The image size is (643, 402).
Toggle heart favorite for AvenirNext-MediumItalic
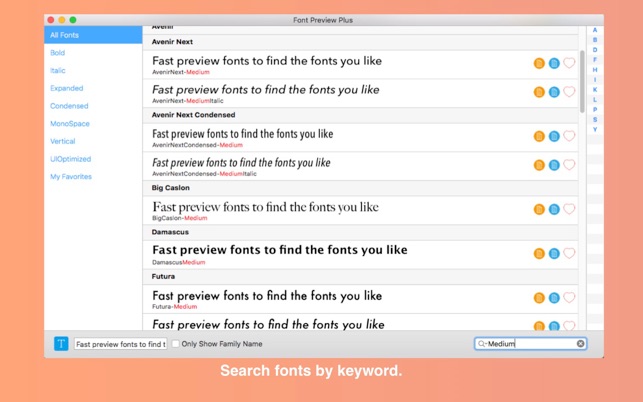coord(569,91)
